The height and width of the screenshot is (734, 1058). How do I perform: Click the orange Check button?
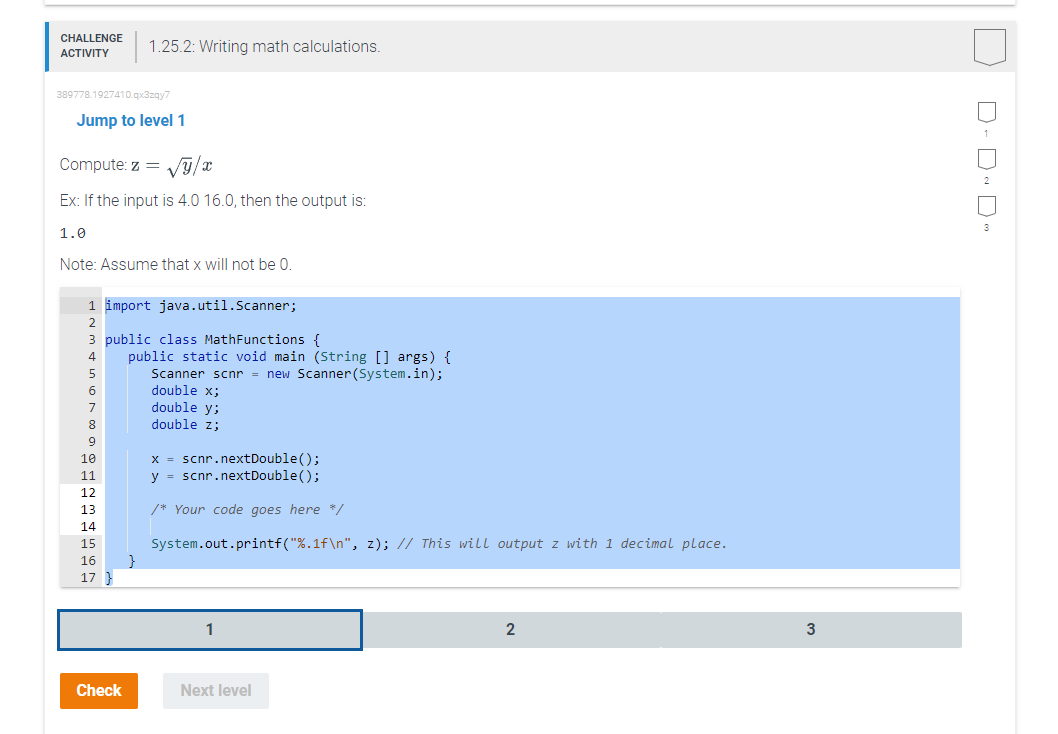[x=98, y=690]
